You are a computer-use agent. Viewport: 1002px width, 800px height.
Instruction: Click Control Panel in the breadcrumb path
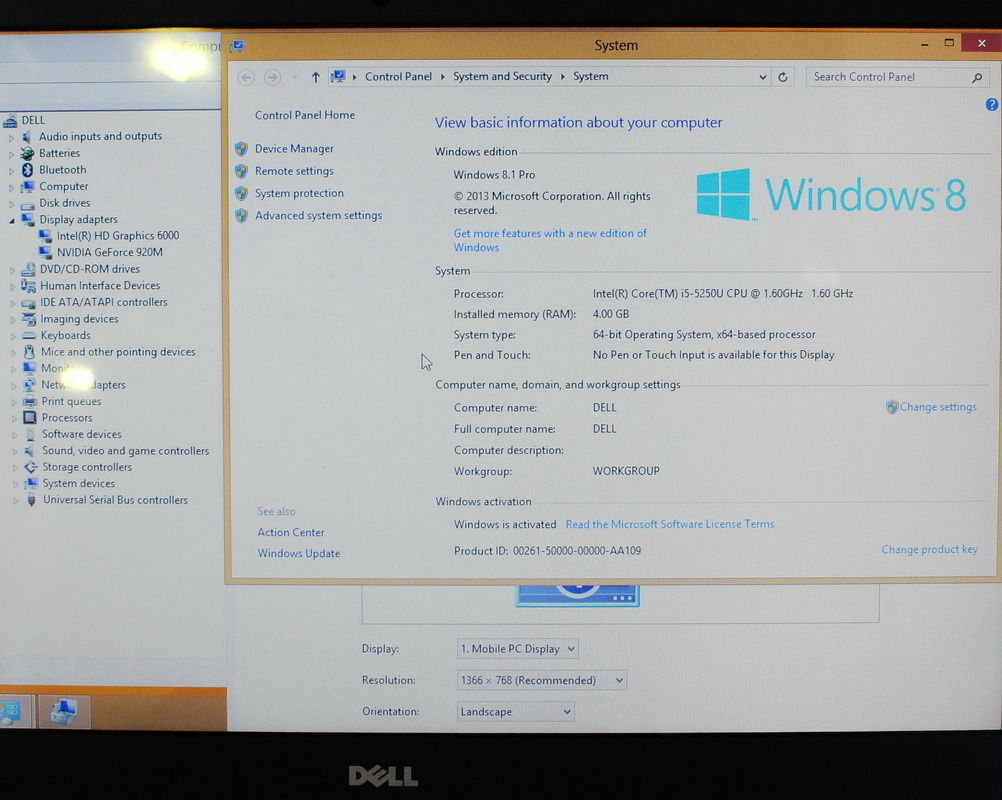(398, 77)
